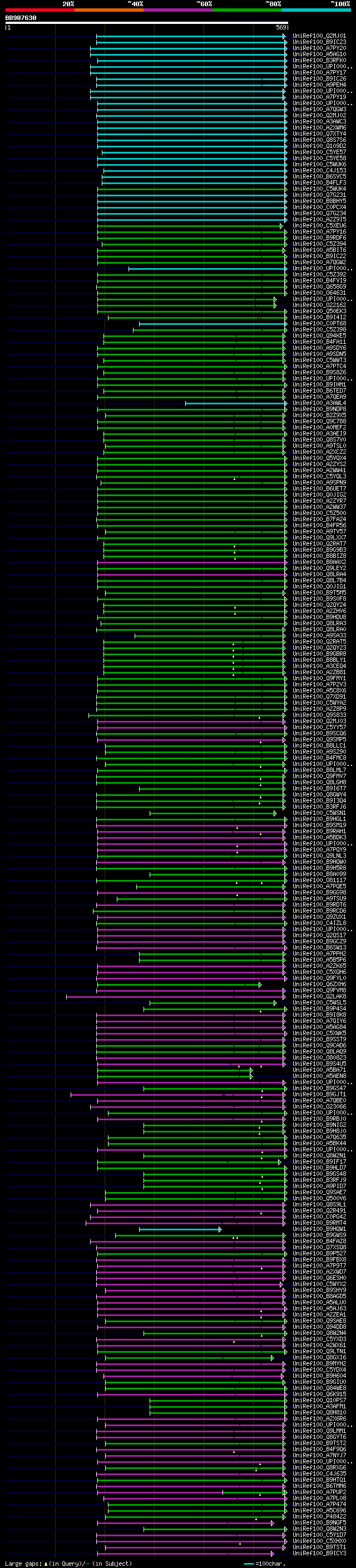Select the UniRef100_B4FV19 label
This screenshot has height=1568, width=356.
[x=319, y=280]
